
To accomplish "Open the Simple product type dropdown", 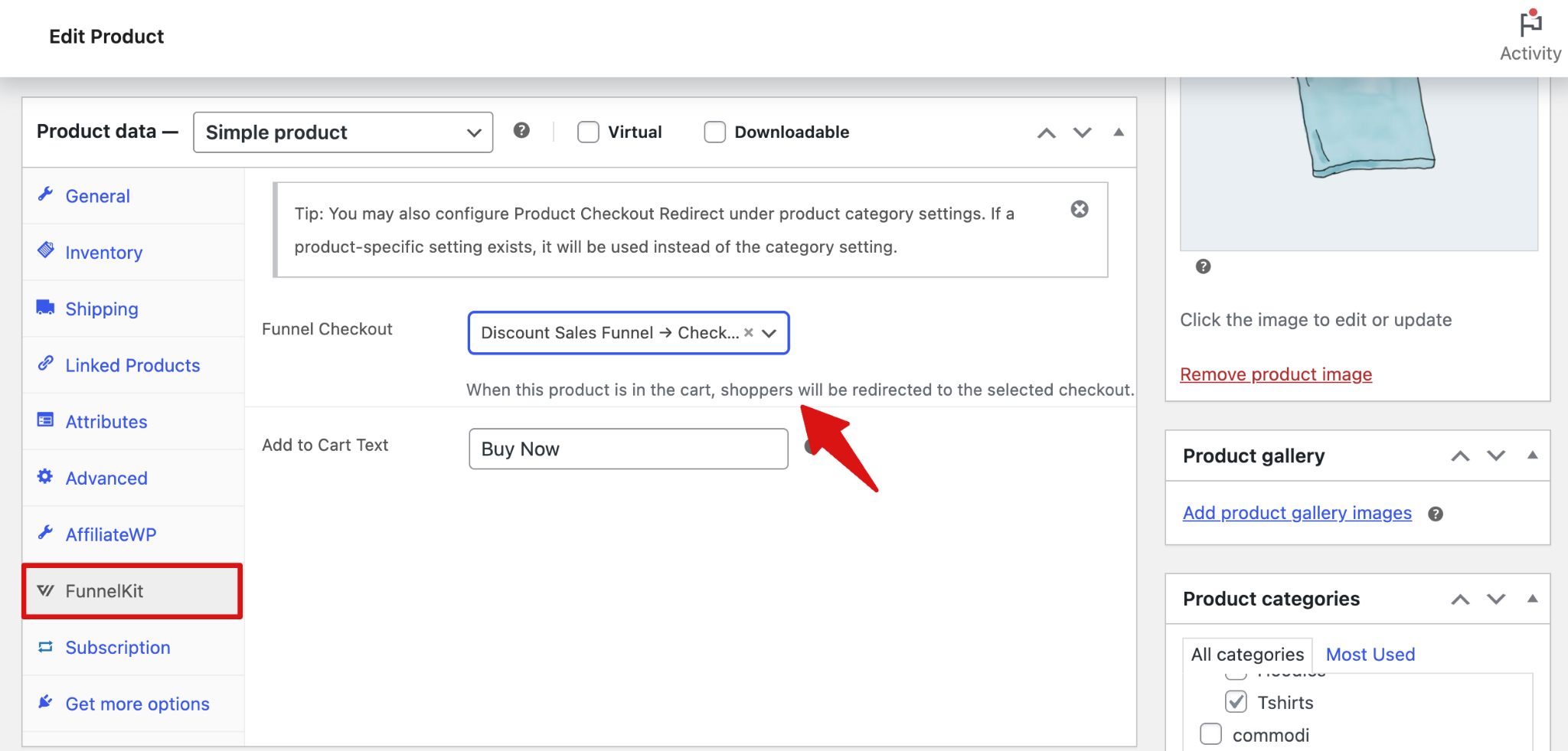I will point(342,132).
